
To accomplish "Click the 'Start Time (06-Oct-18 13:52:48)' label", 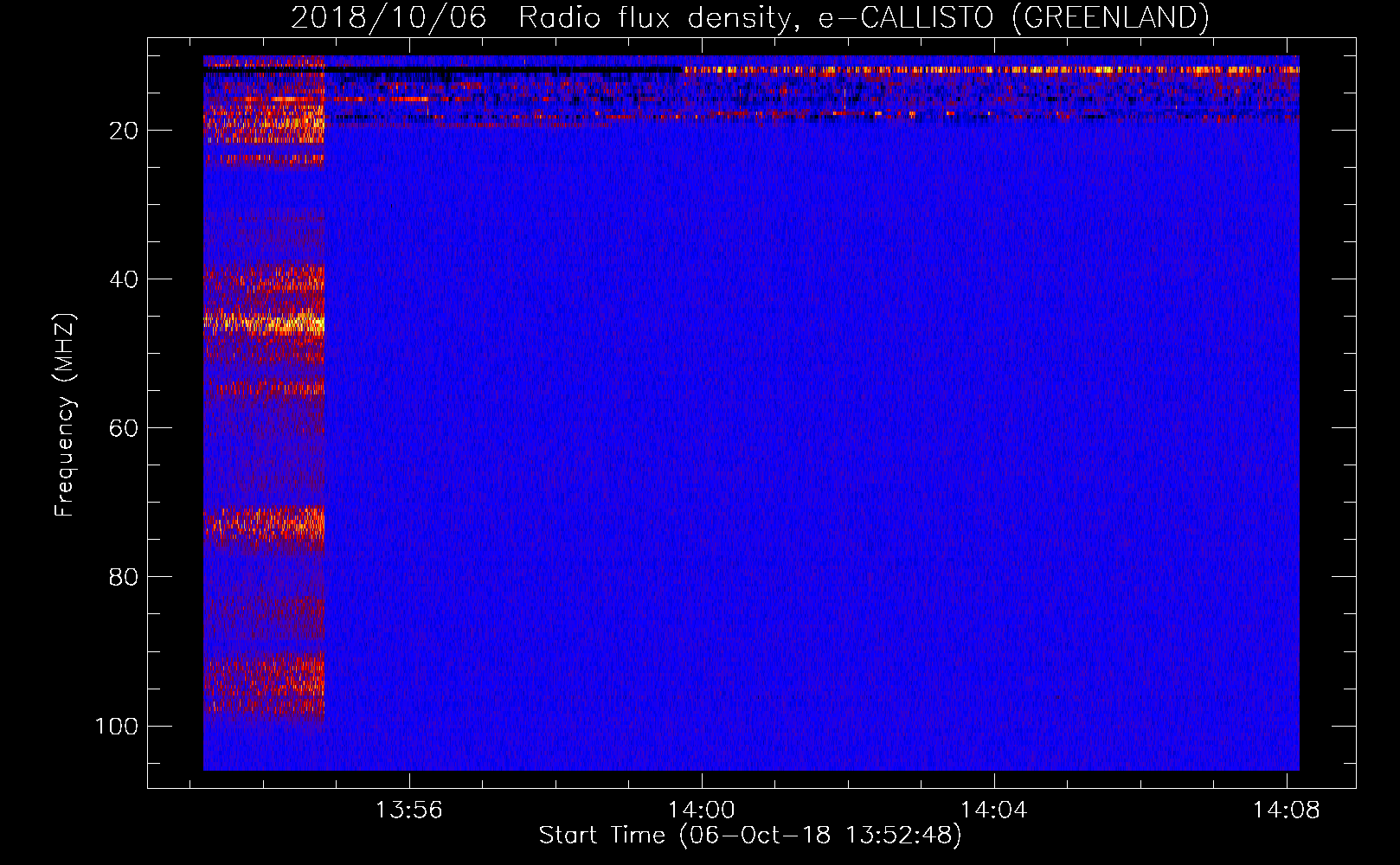I will 750,836.
